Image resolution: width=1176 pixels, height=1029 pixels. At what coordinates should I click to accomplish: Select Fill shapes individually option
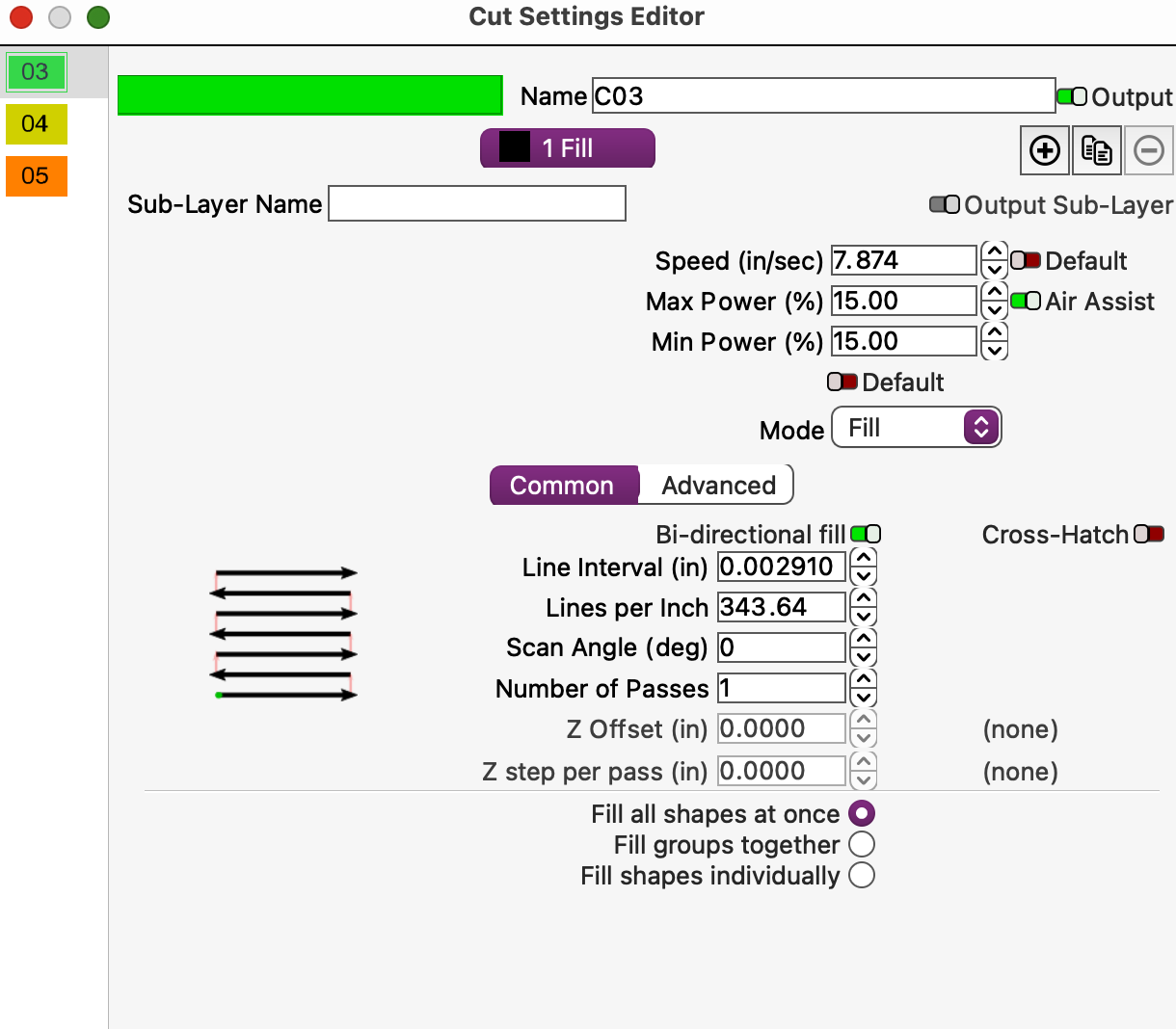click(x=862, y=875)
